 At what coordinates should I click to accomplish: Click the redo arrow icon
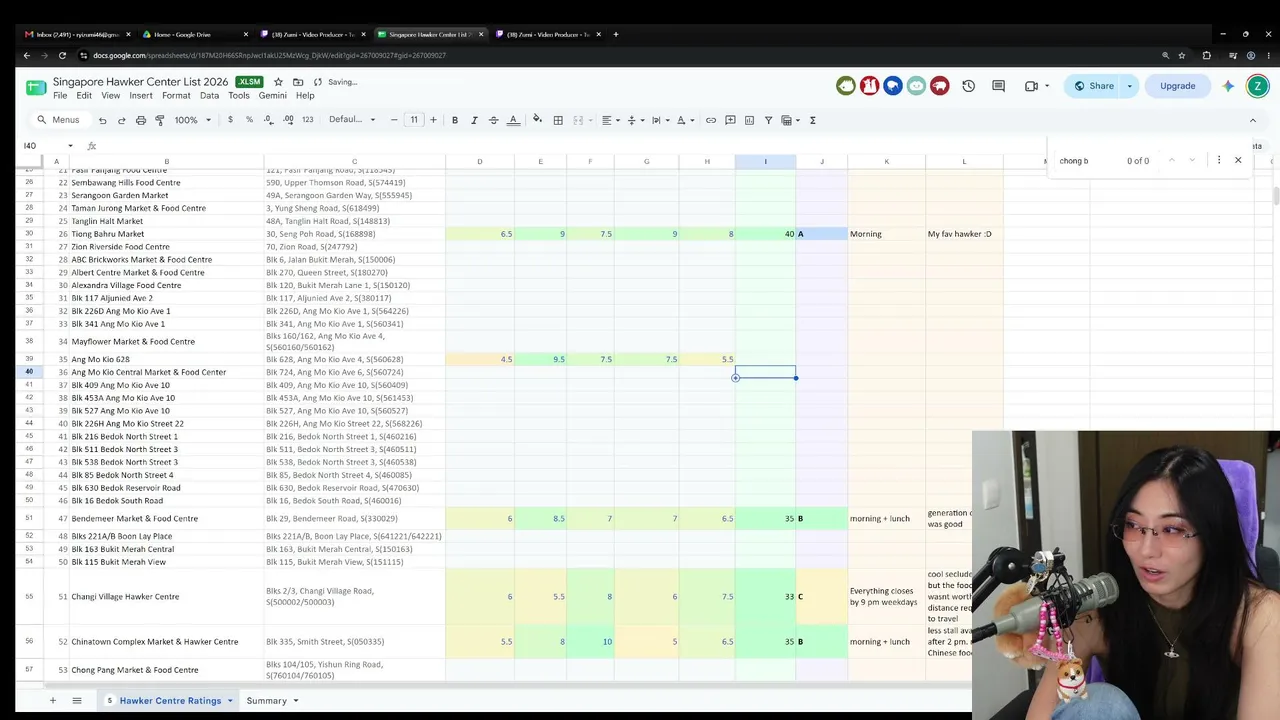[x=121, y=120]
